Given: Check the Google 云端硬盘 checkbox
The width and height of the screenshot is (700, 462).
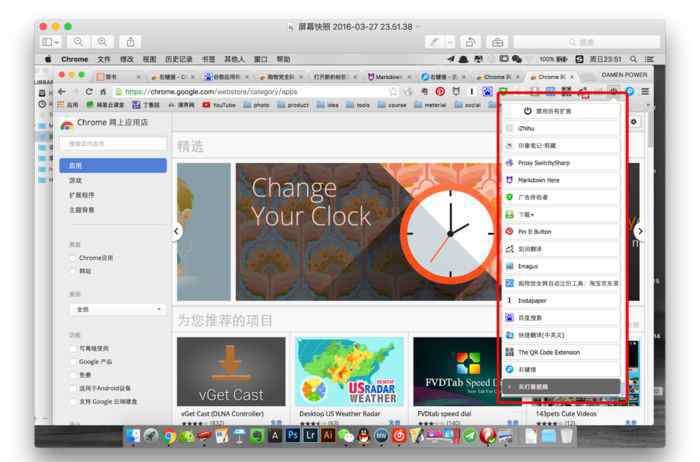Looking at the screenshot, I should (x=73, y=401).
